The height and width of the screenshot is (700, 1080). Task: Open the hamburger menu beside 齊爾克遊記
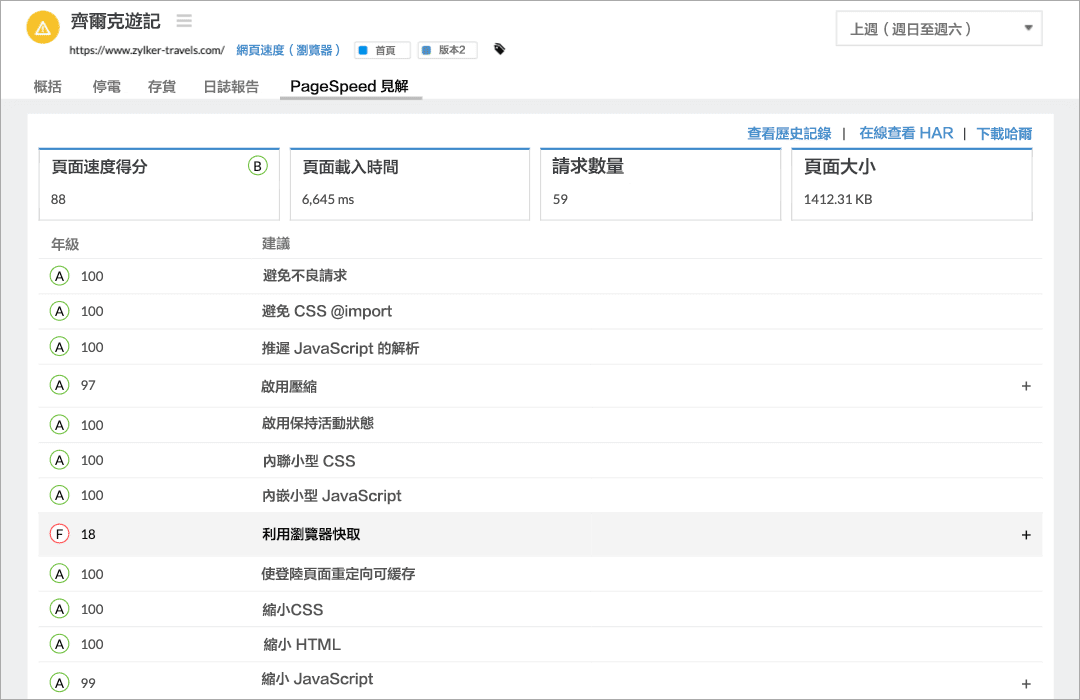183,20
